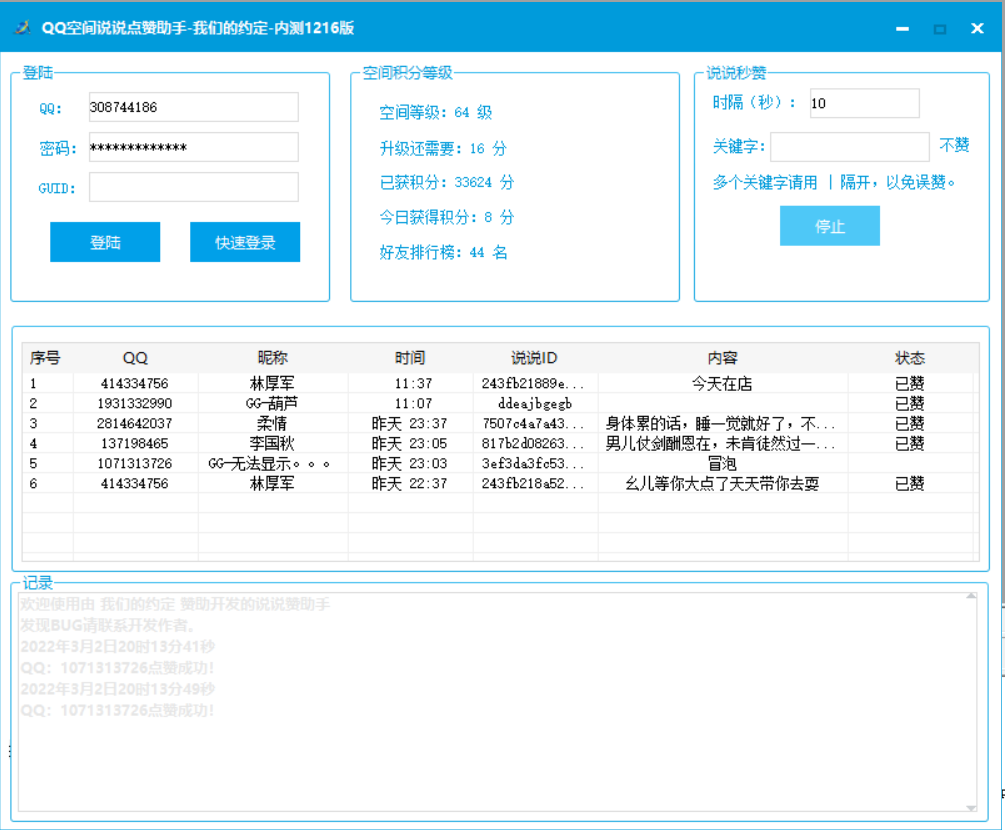Click the 内容 column header
The width and height of the screenshot is (1005, 830).
click(x=722, y=358)
